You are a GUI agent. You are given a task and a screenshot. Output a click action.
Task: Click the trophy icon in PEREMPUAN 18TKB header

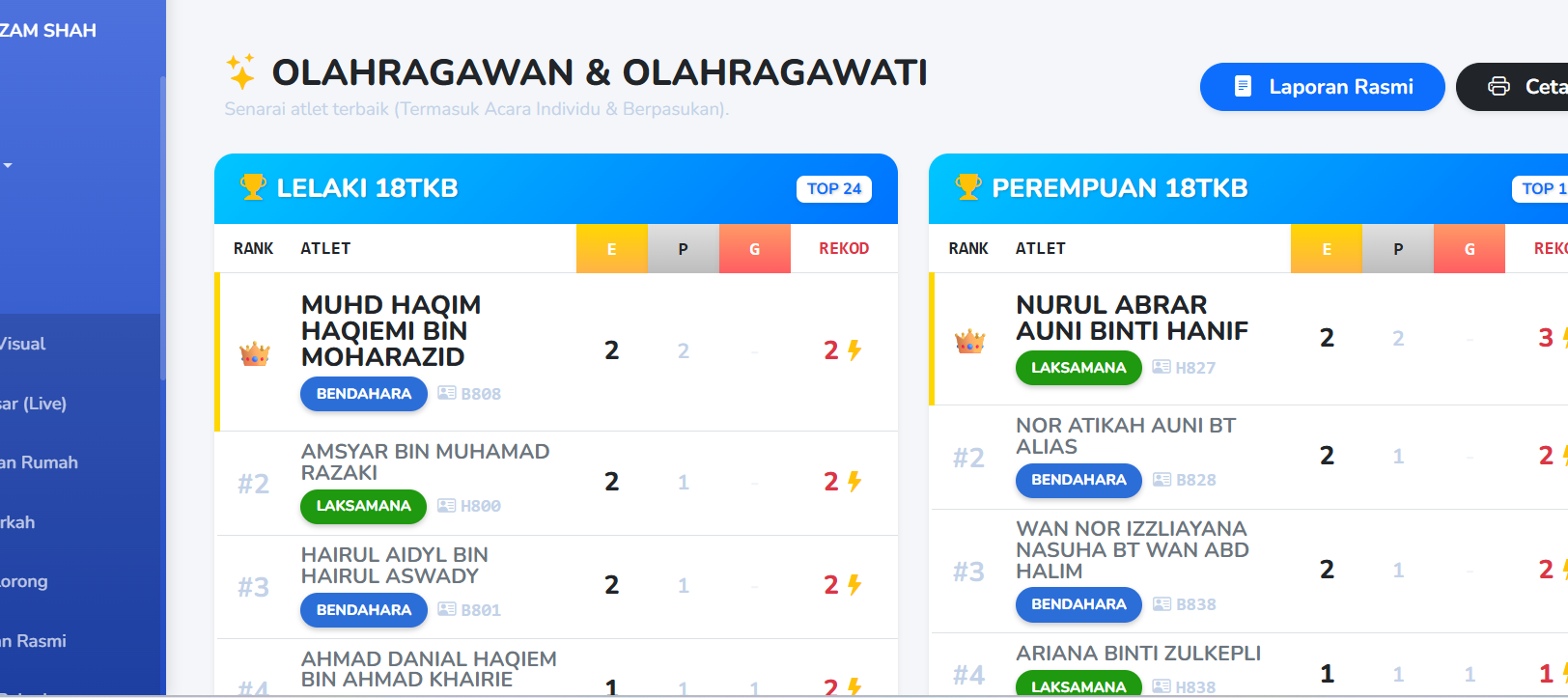click(x=967, y=186)
